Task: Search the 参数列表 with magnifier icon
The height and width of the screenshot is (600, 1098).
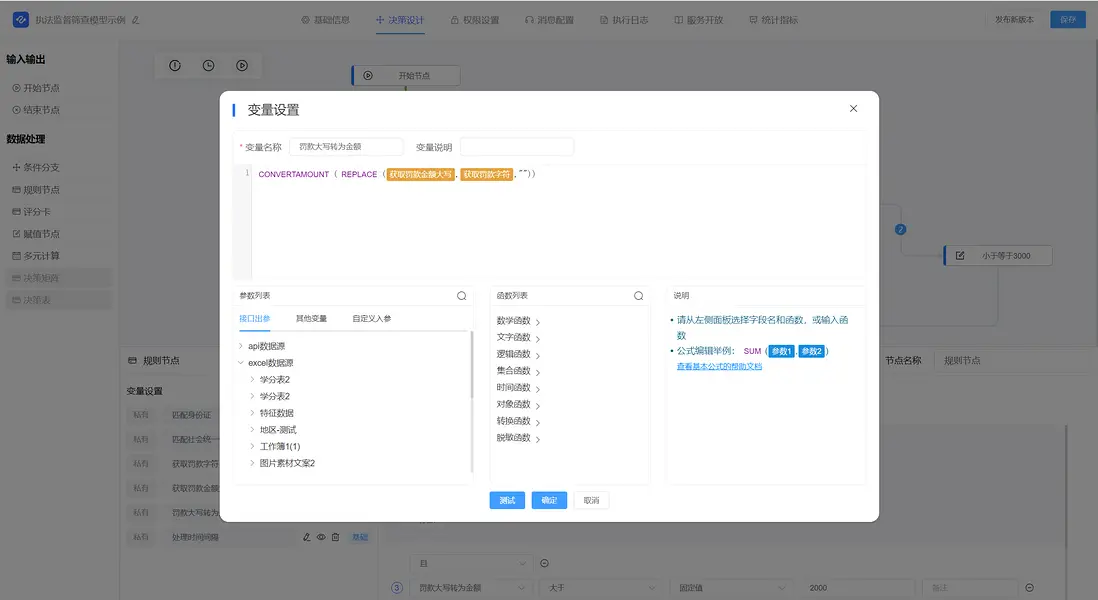Action: 461,296
